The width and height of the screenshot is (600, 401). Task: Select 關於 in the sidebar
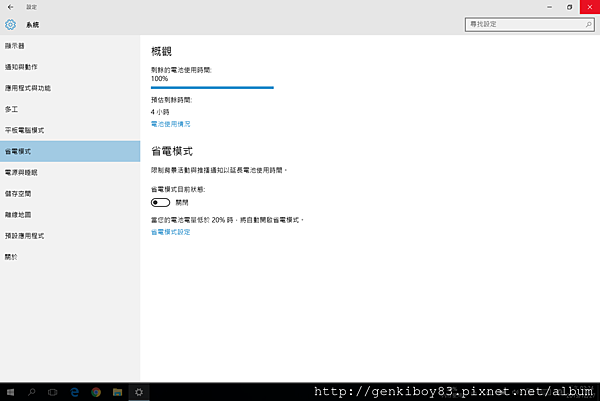(x=70, y=257)
